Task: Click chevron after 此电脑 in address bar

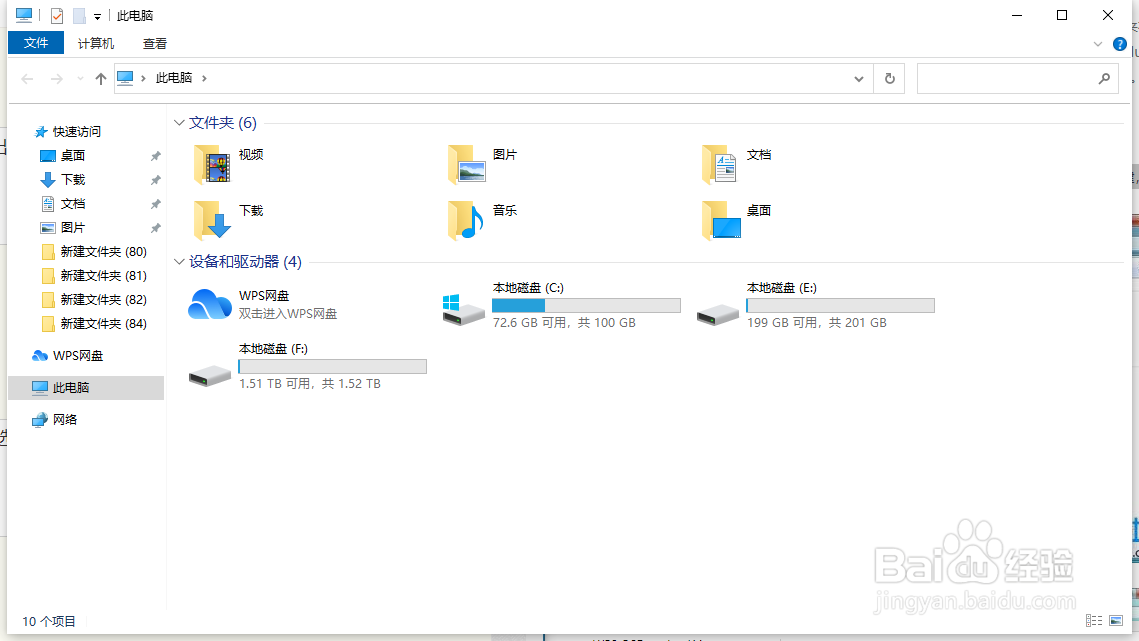Action: point(204,78)
